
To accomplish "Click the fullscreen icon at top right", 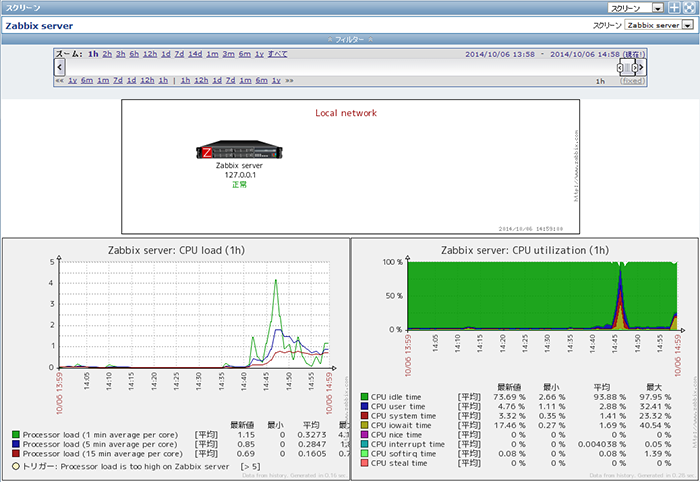I will click(x=690, y=7).
